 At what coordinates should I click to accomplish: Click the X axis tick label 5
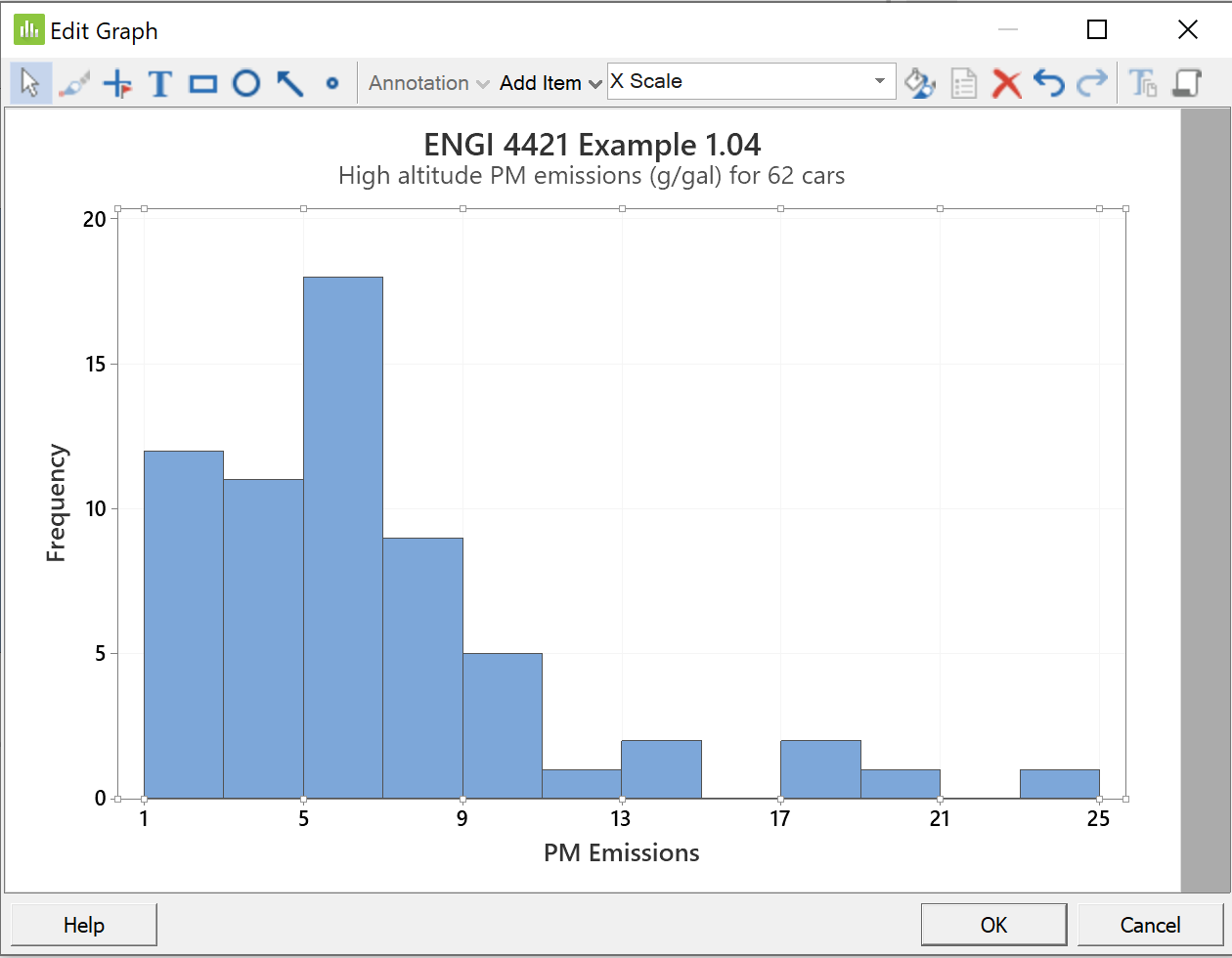click(303, 818)
